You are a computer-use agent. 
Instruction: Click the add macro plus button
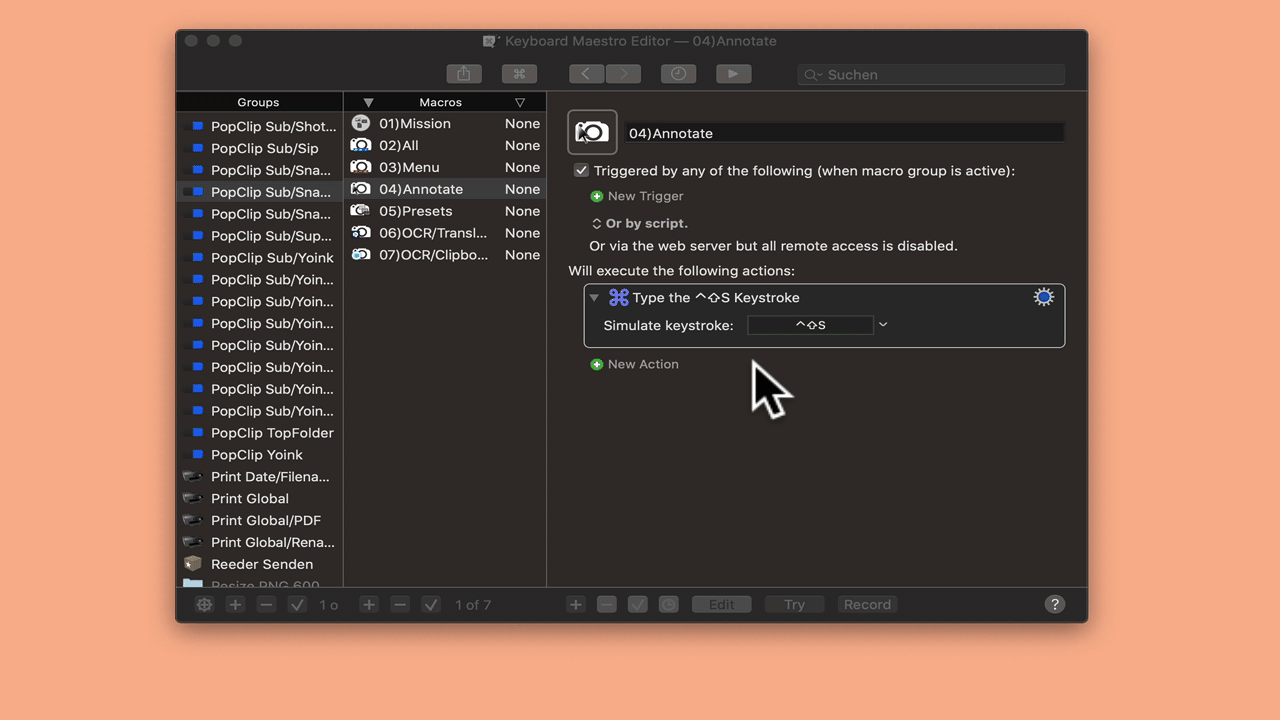[x=369, y=604]
